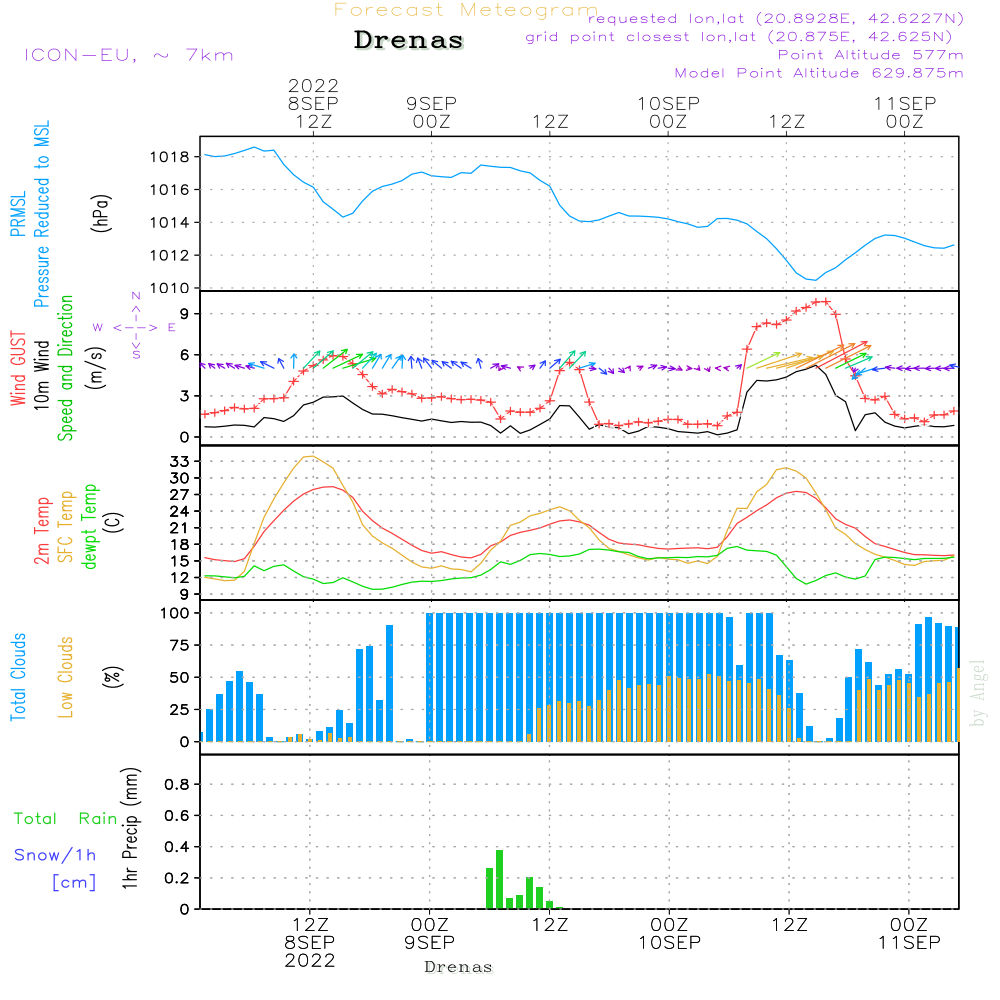Click the 100 cloud percentage axis value
The image size is (1000, 1000).
pos(175,613)
